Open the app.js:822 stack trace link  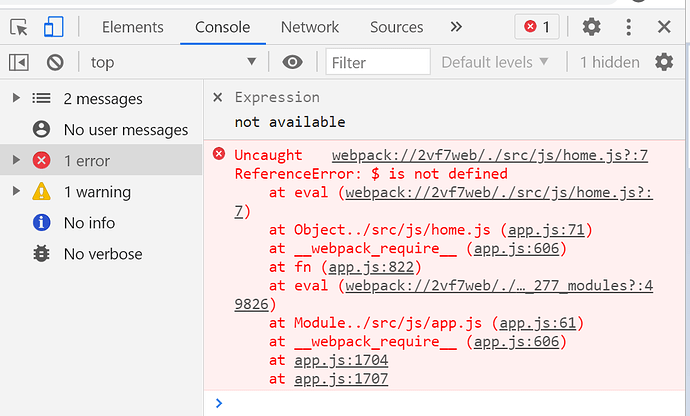371,267
